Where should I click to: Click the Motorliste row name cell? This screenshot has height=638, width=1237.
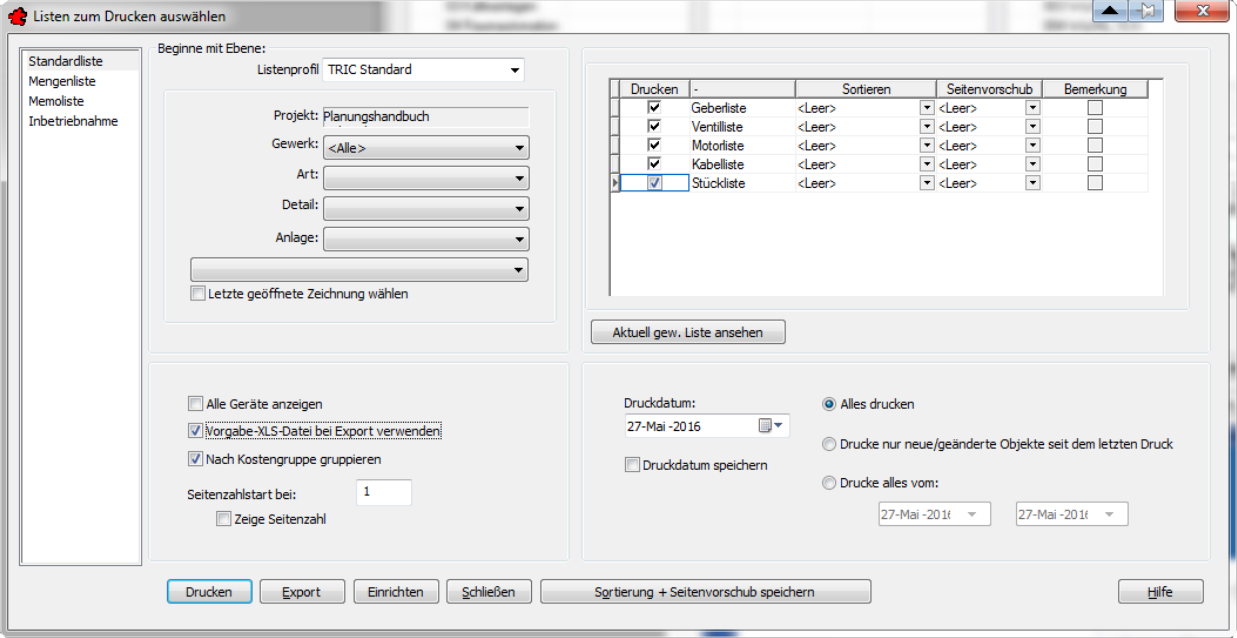(742, 146)
